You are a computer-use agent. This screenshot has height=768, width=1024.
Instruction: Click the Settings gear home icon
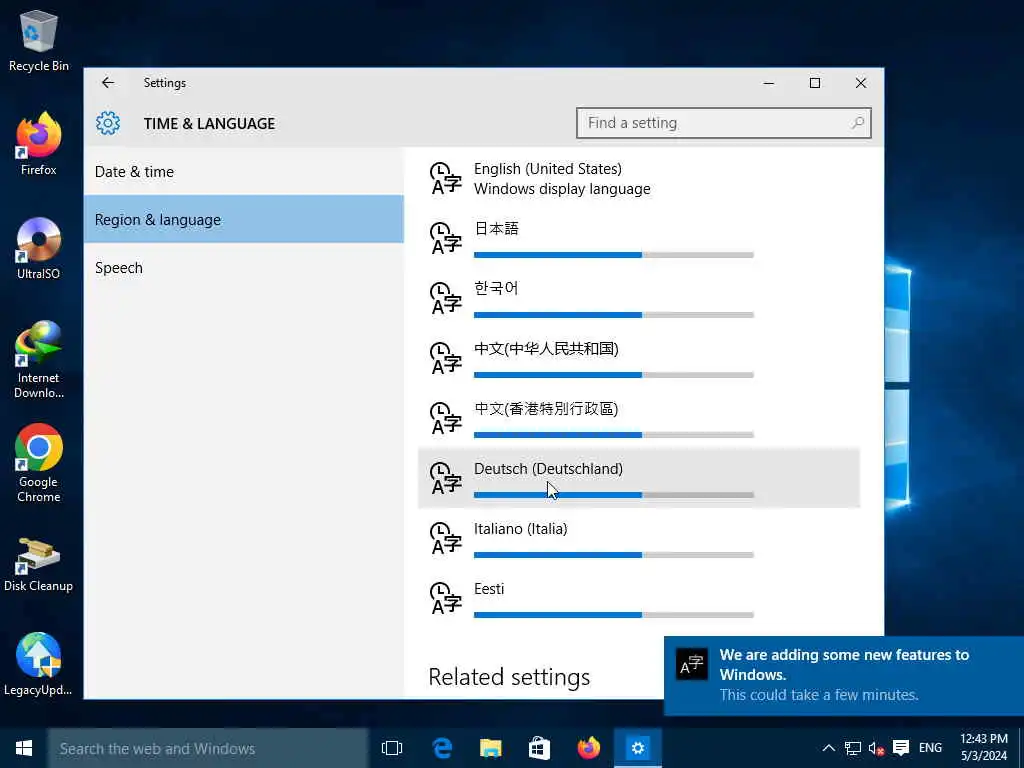pyautogui.click(x=108, y=123)
